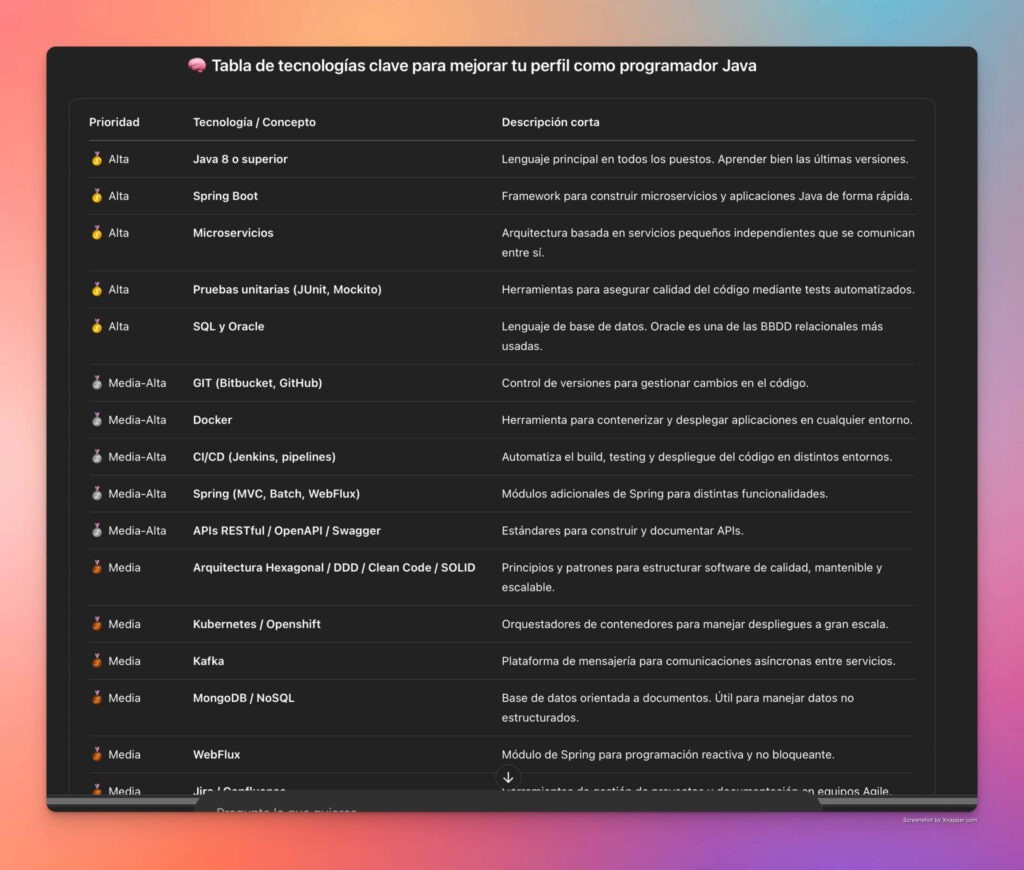Click the CI/CD (Jenkins, pipelines) cell
The height and width of the screenshot is (870, 1024).
pos(264,457)
